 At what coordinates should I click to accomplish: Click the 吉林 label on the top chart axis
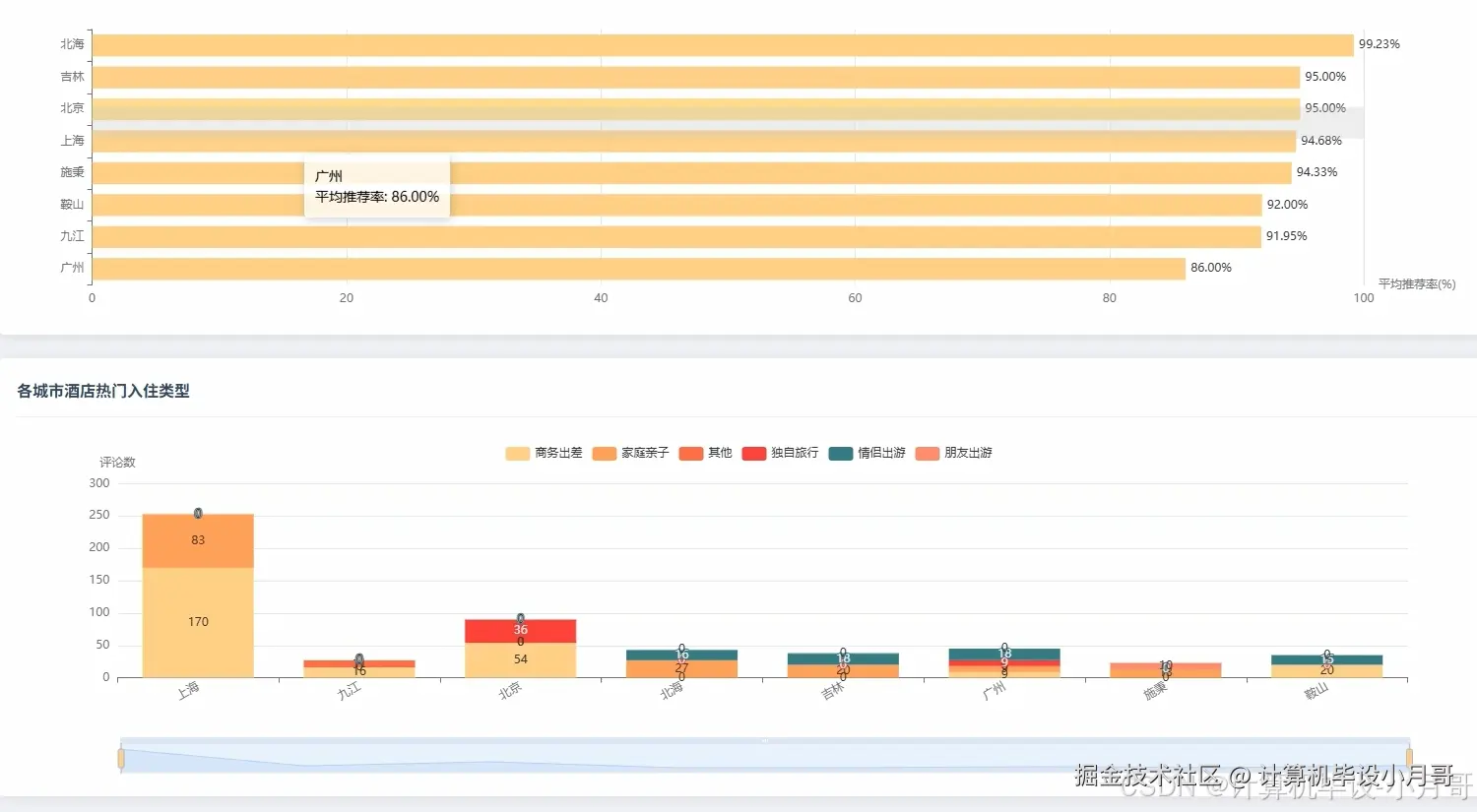click(72, 77)
